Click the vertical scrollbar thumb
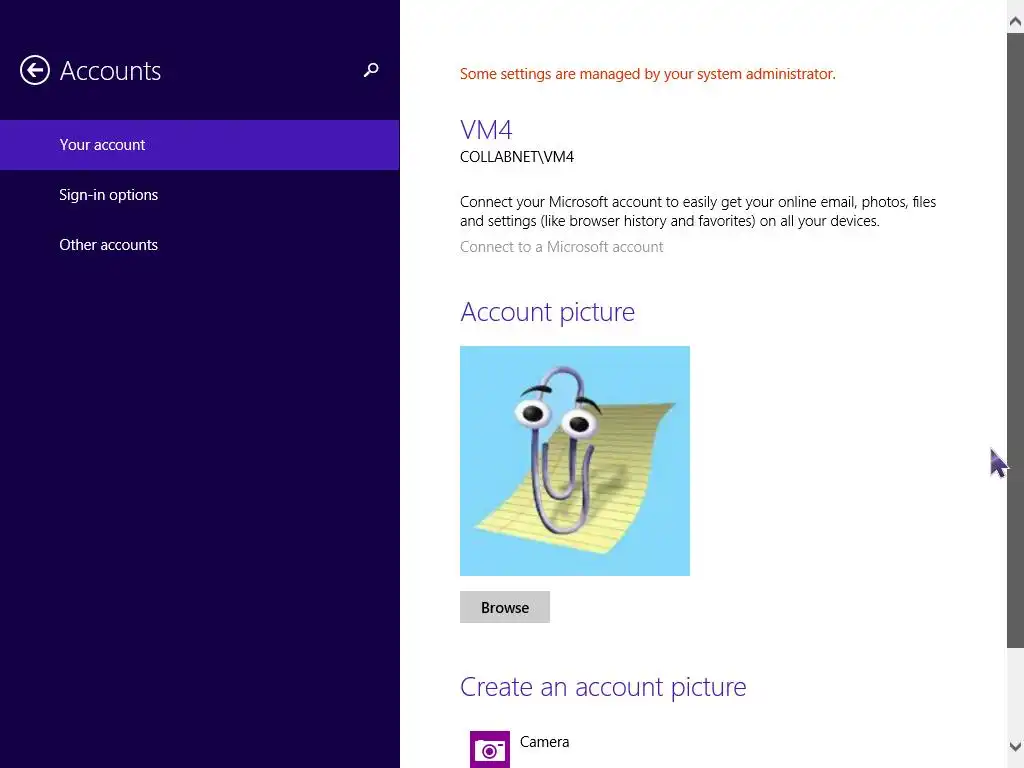Viewport: 1024px width, 768px height. coord(1015,340)
